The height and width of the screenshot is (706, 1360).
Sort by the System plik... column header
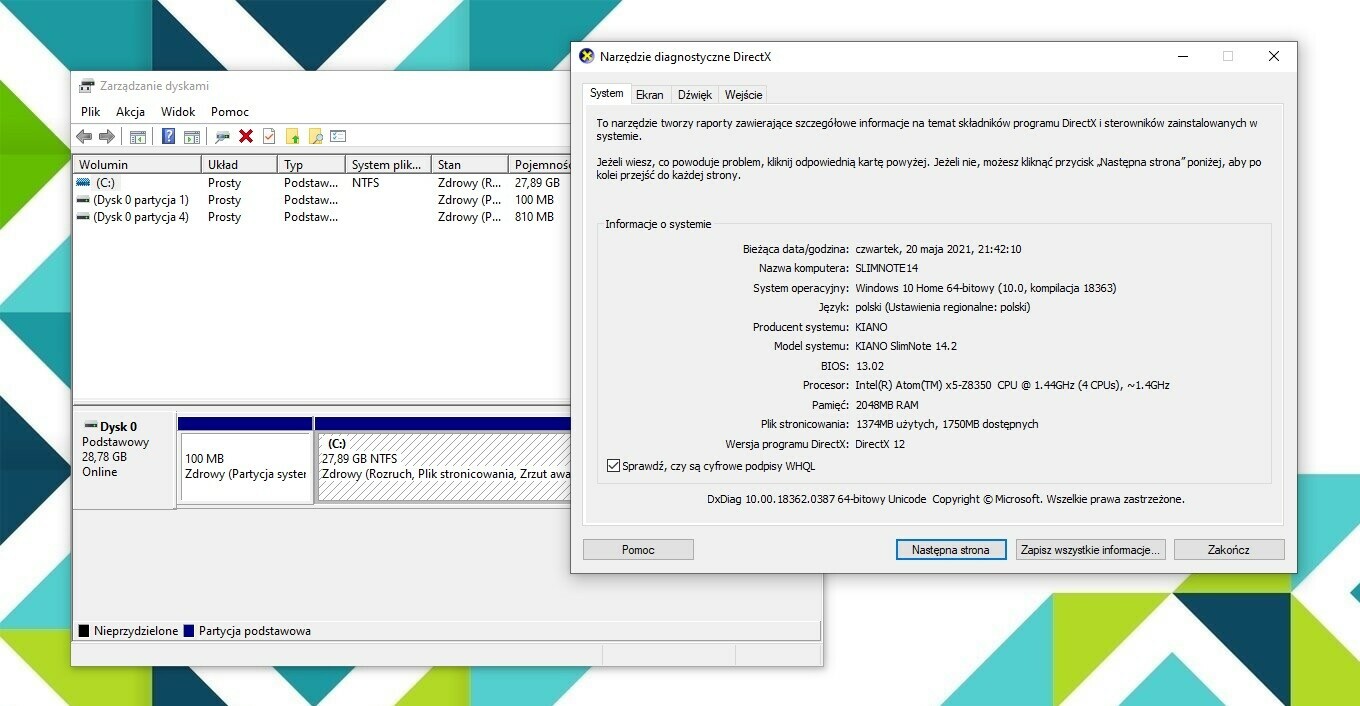point(388,164)
